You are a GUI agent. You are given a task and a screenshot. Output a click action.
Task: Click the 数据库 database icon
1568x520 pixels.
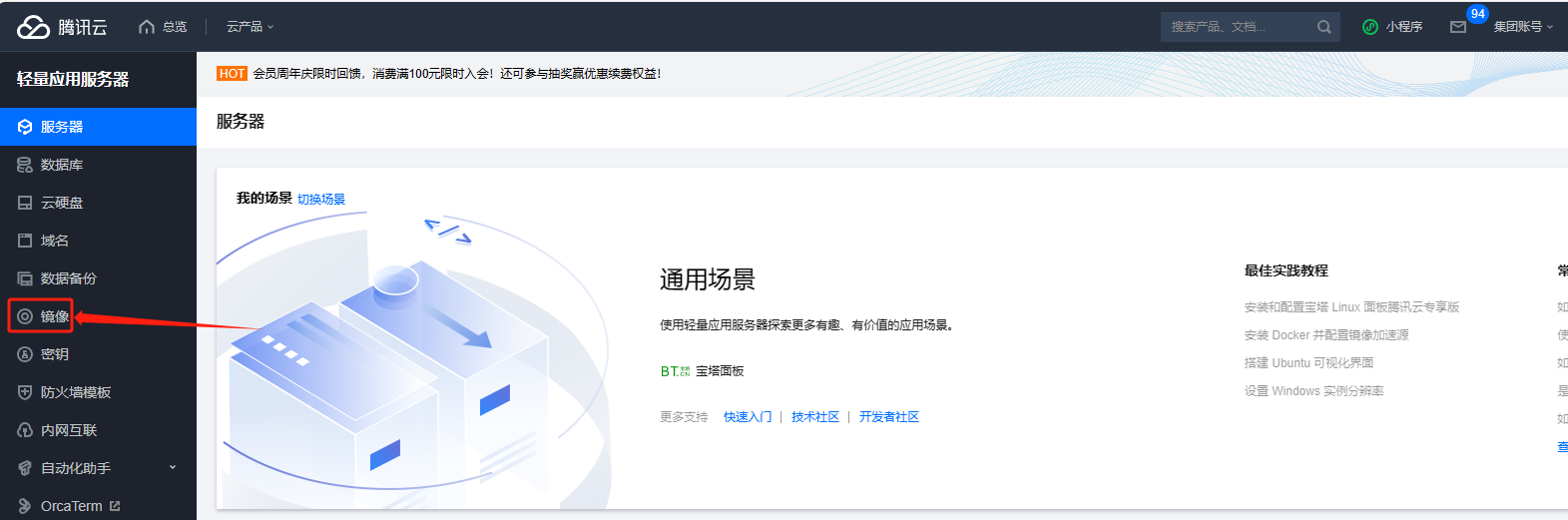coord(25,165)
